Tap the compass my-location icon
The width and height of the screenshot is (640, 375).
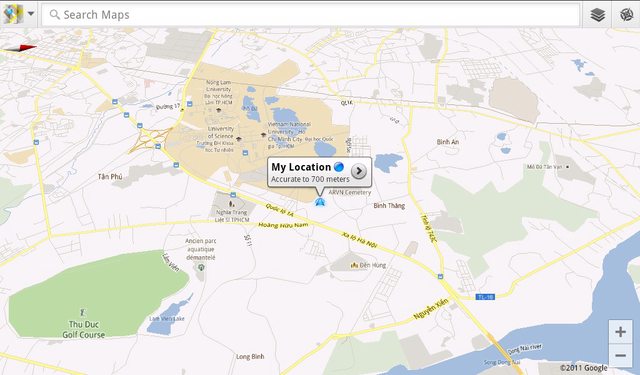(627, 15)
